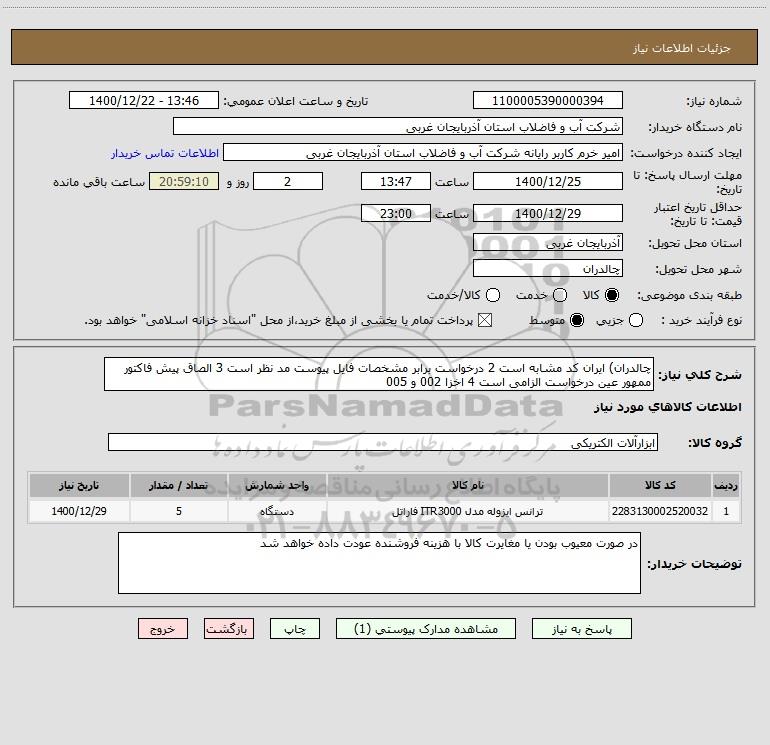The width and height of the screenshot is (770, 745).
Task: Click the چاپ print button
Action: (295, 629)
